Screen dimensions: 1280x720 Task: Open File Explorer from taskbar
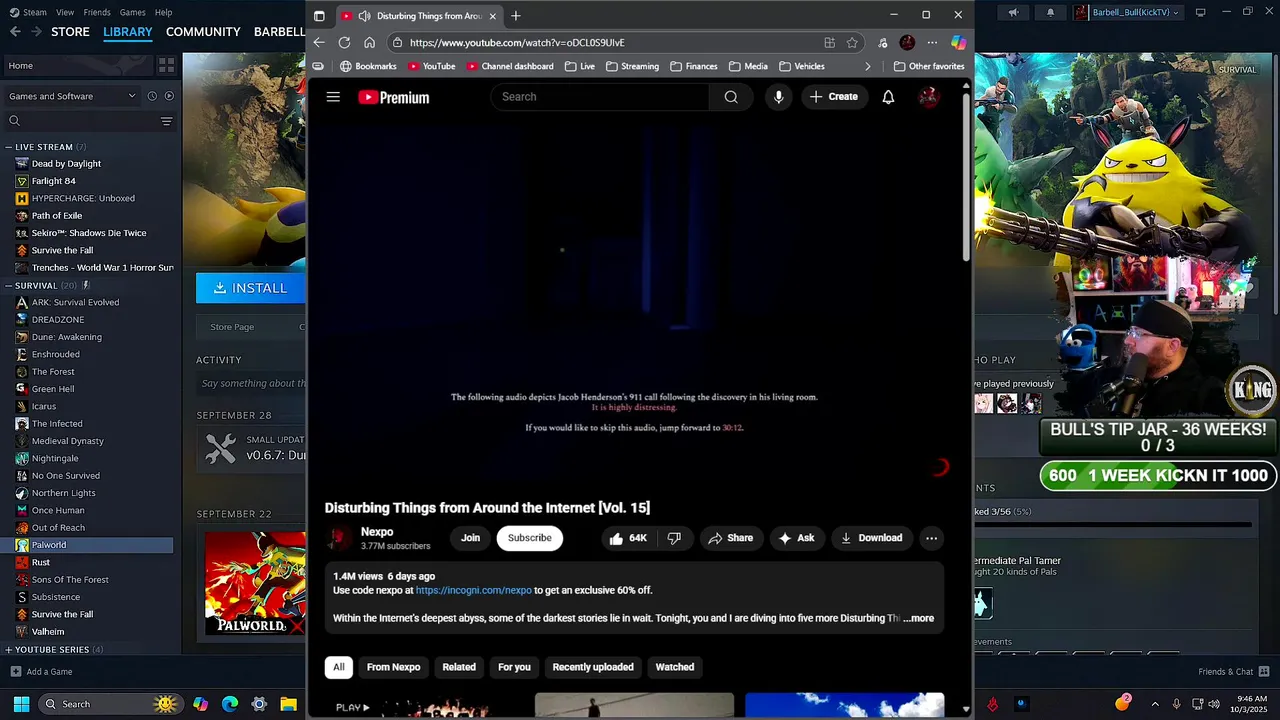click(x=288, y=704)
